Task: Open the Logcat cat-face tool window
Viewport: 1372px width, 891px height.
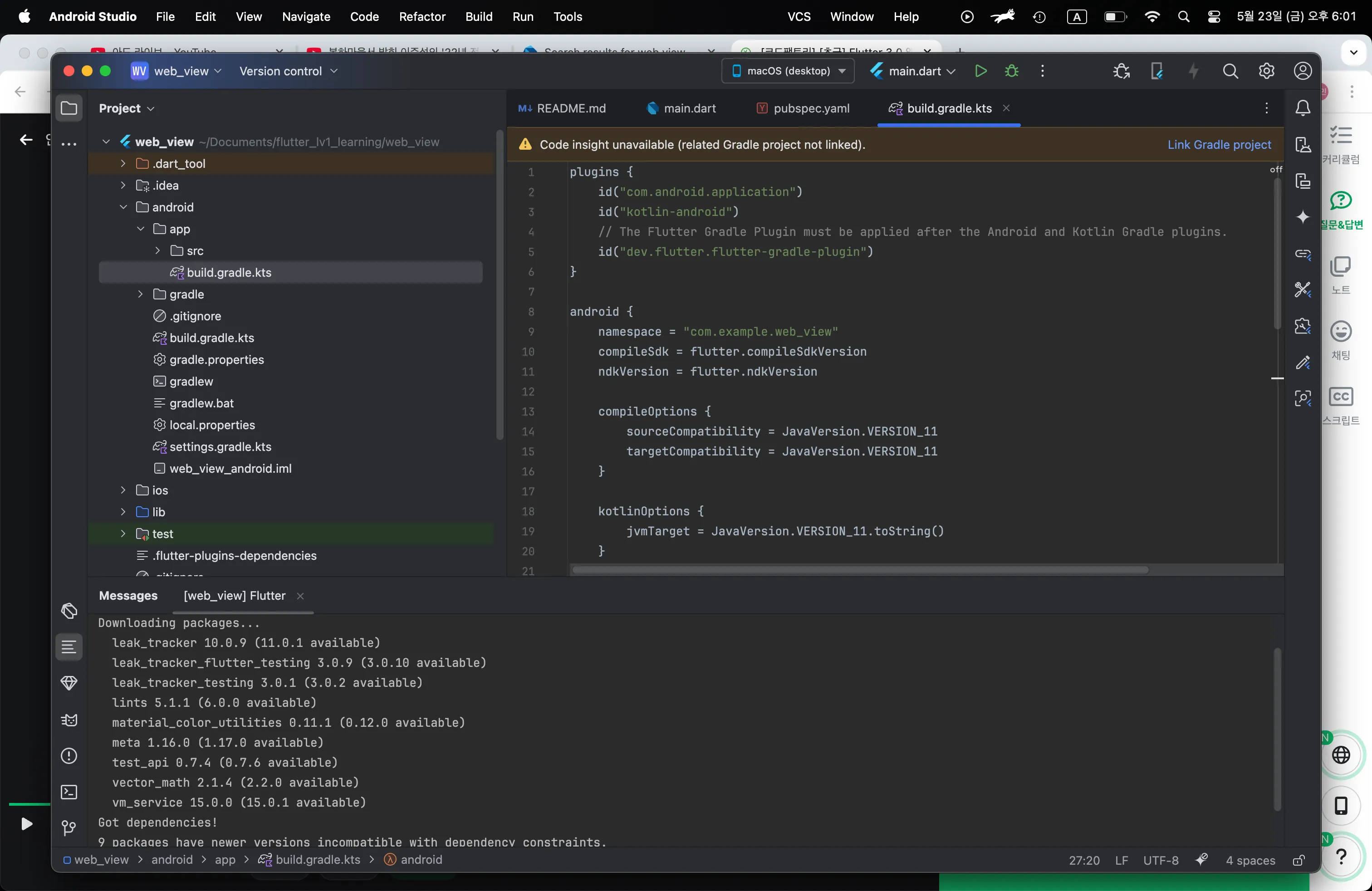Action: tap(69, 720)
